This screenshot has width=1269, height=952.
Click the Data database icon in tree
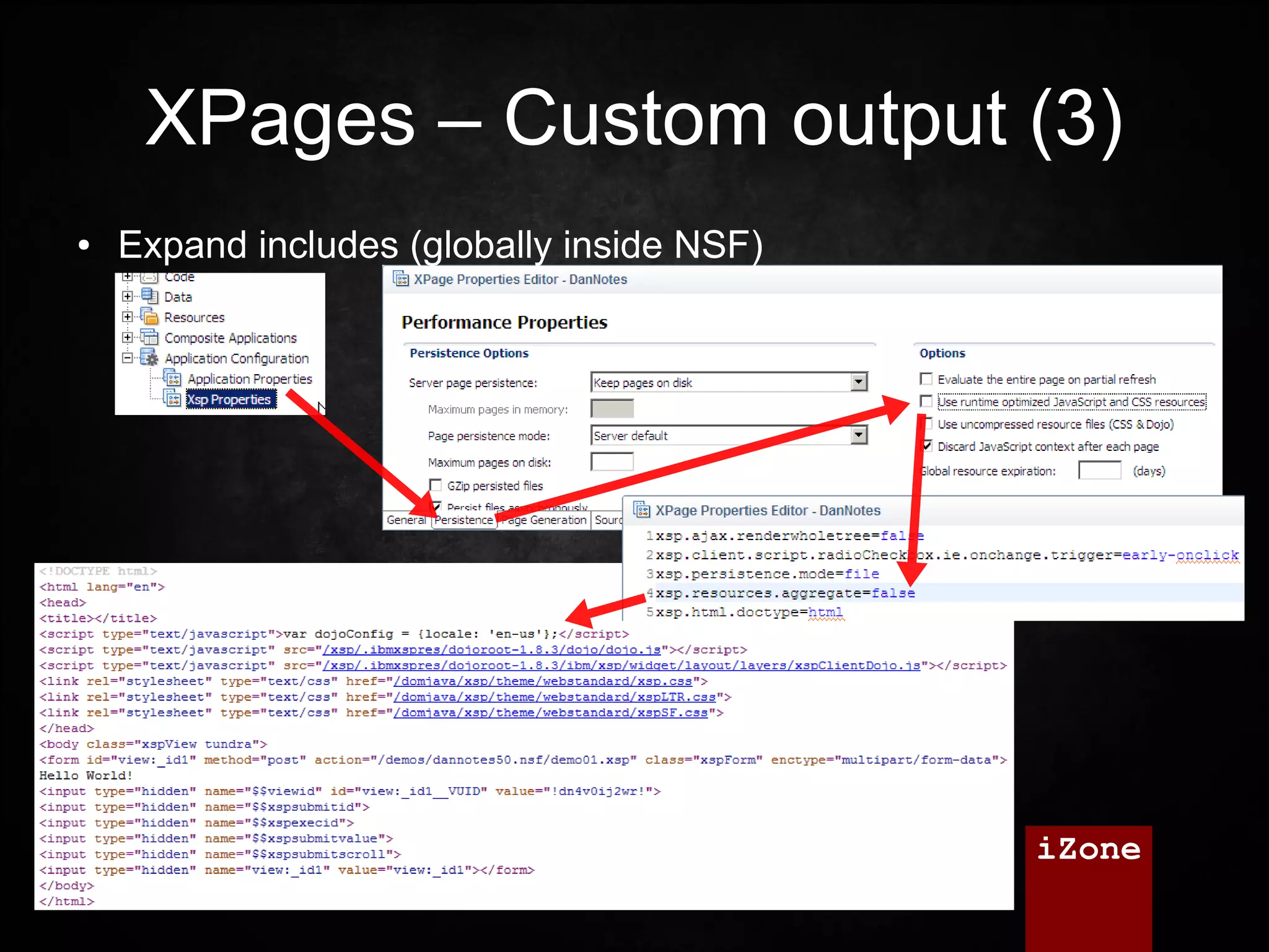[x=149, y=297]
